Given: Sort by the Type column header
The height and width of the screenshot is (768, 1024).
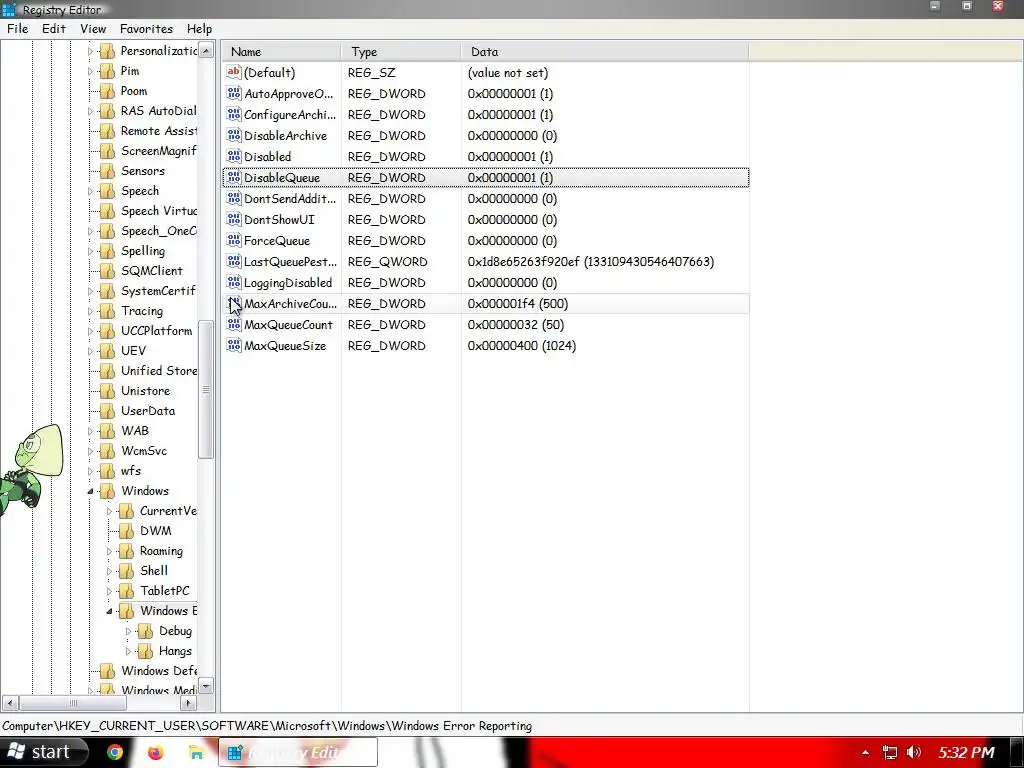Looking at the screenshot, I should 401,52.
